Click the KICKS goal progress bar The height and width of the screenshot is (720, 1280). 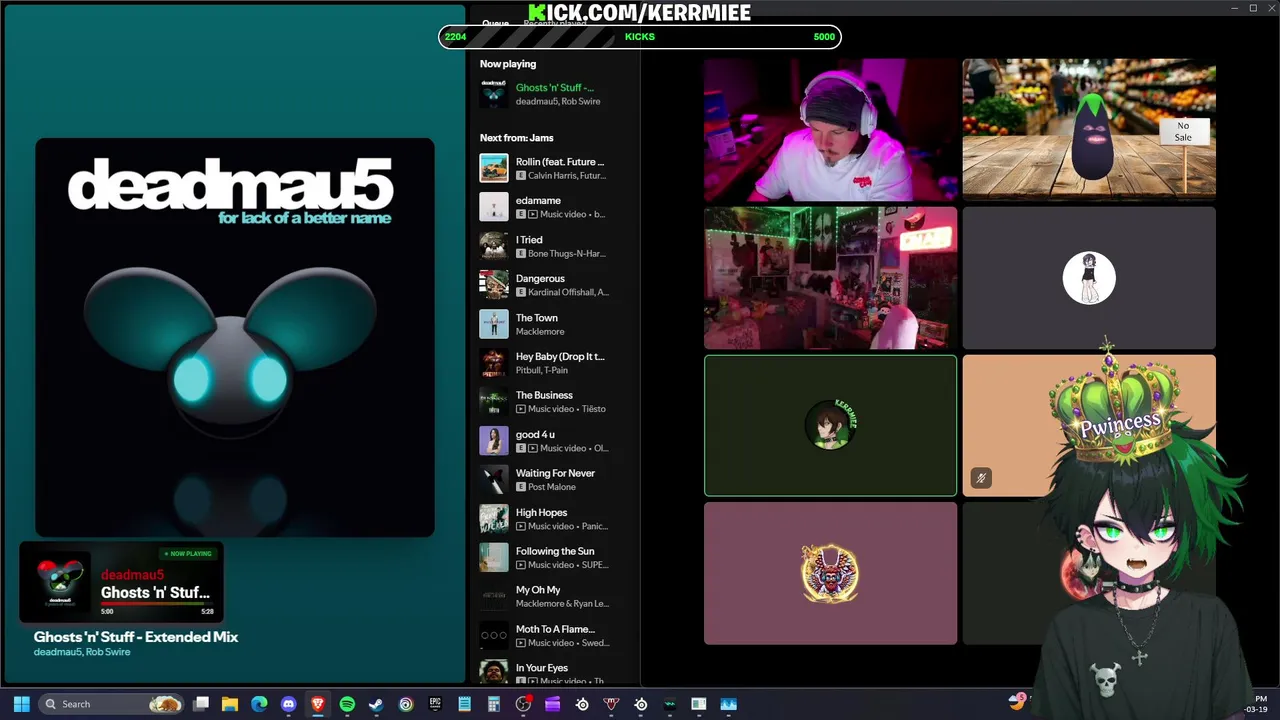[x=640, y=37]
